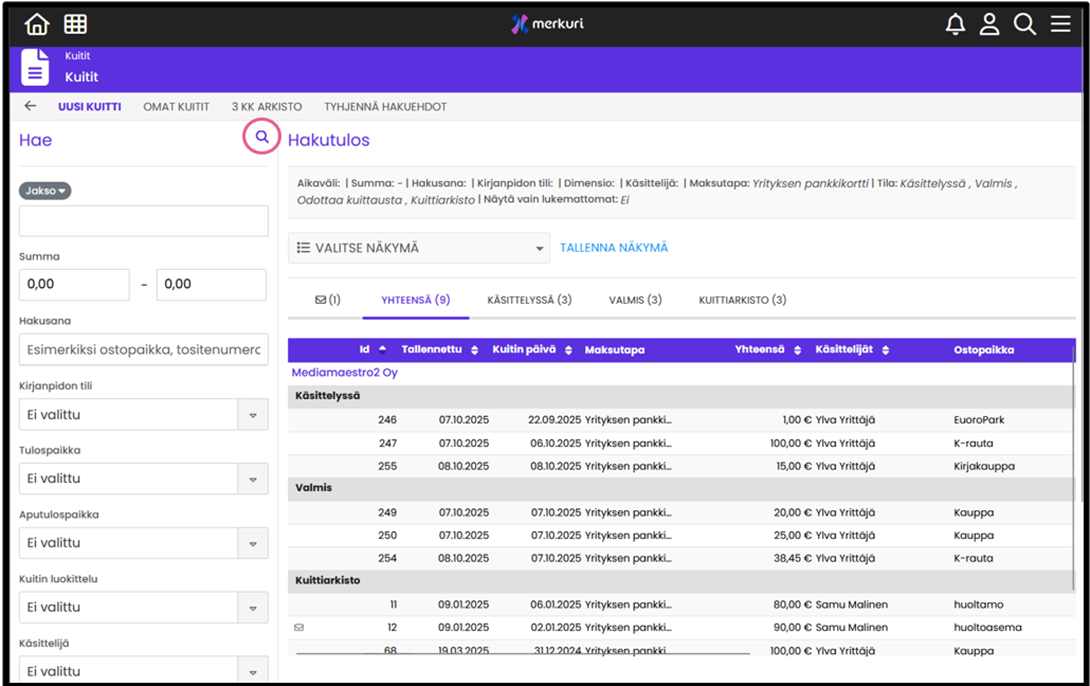Open the user profile icon
The image size is (1090, 686).
point(989,25)
